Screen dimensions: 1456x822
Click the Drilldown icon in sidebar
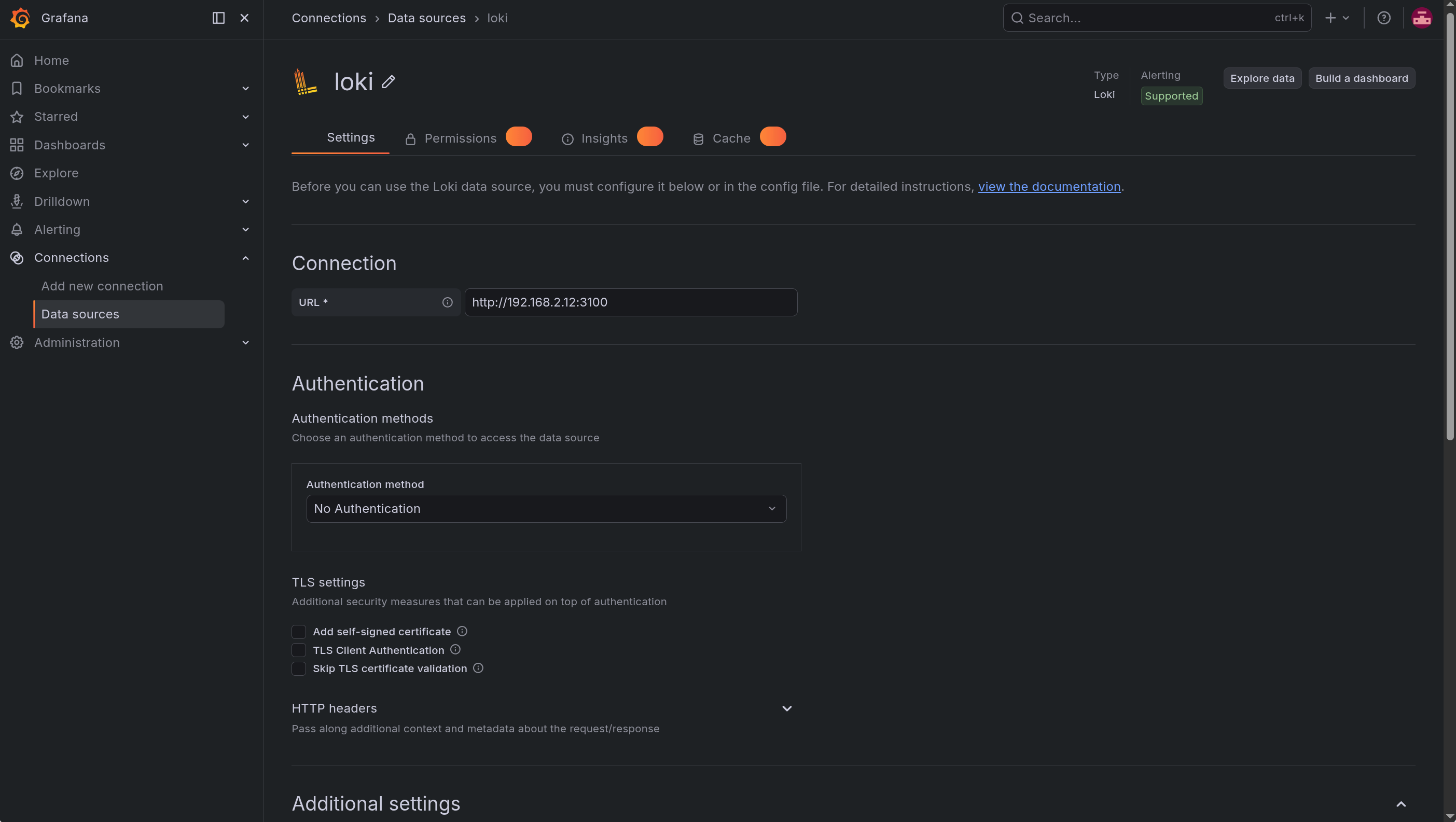[x=17, y=202]
